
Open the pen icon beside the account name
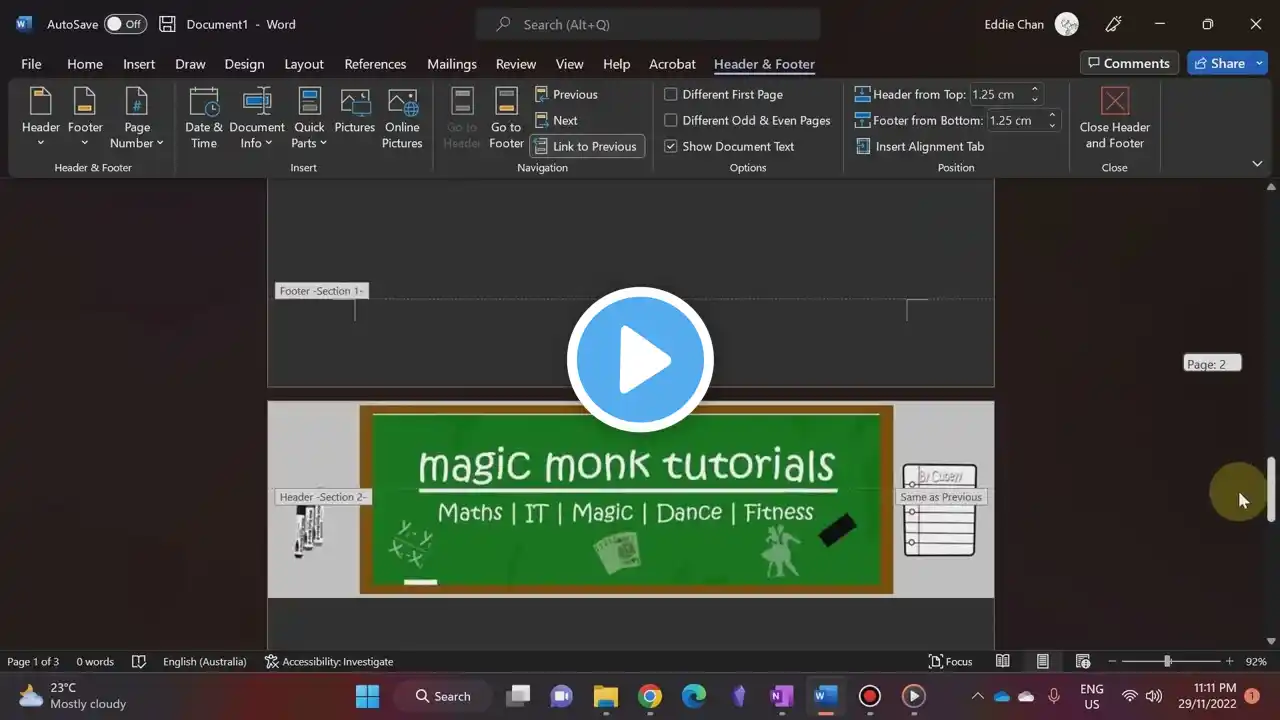point(1114,24)
